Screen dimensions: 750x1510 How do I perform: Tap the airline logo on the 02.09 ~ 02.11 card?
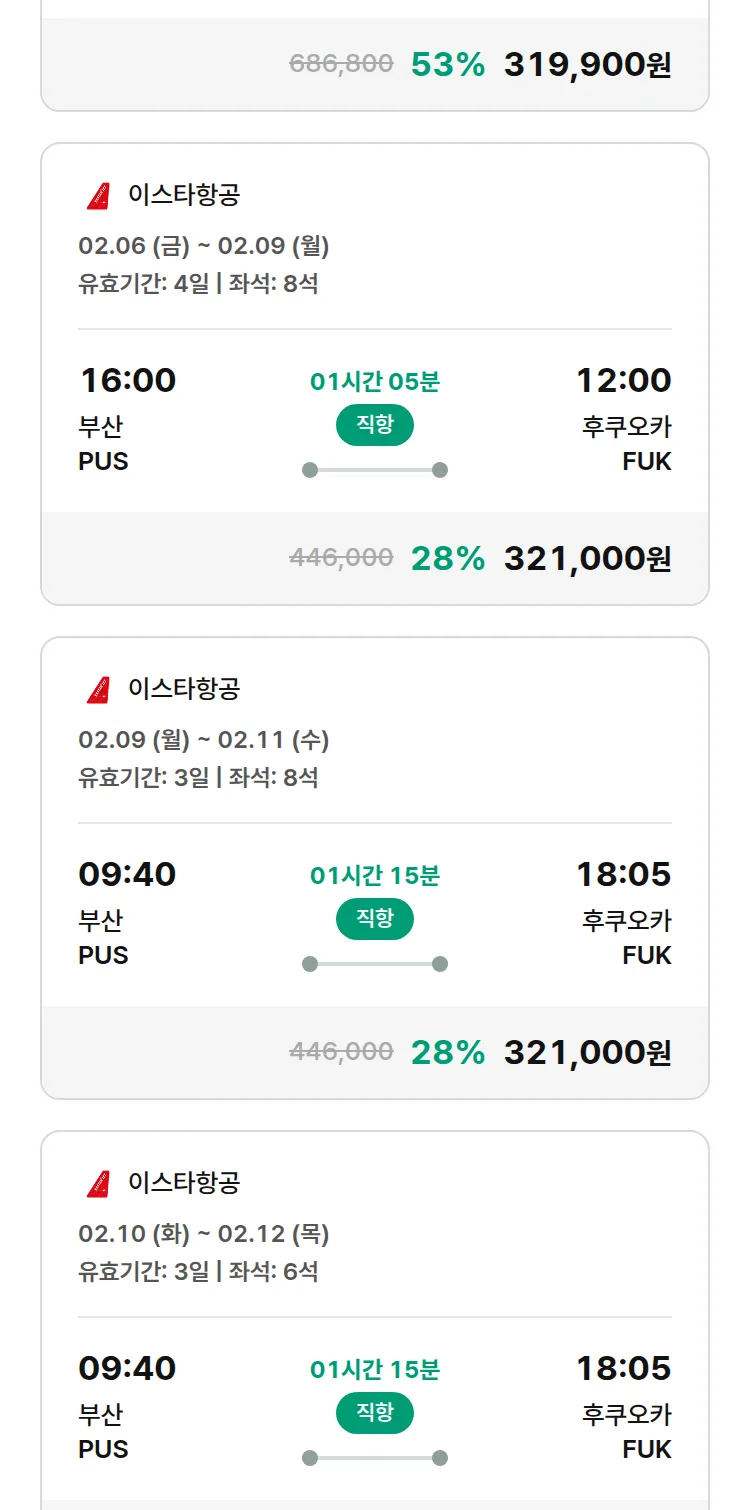point(98,690)
